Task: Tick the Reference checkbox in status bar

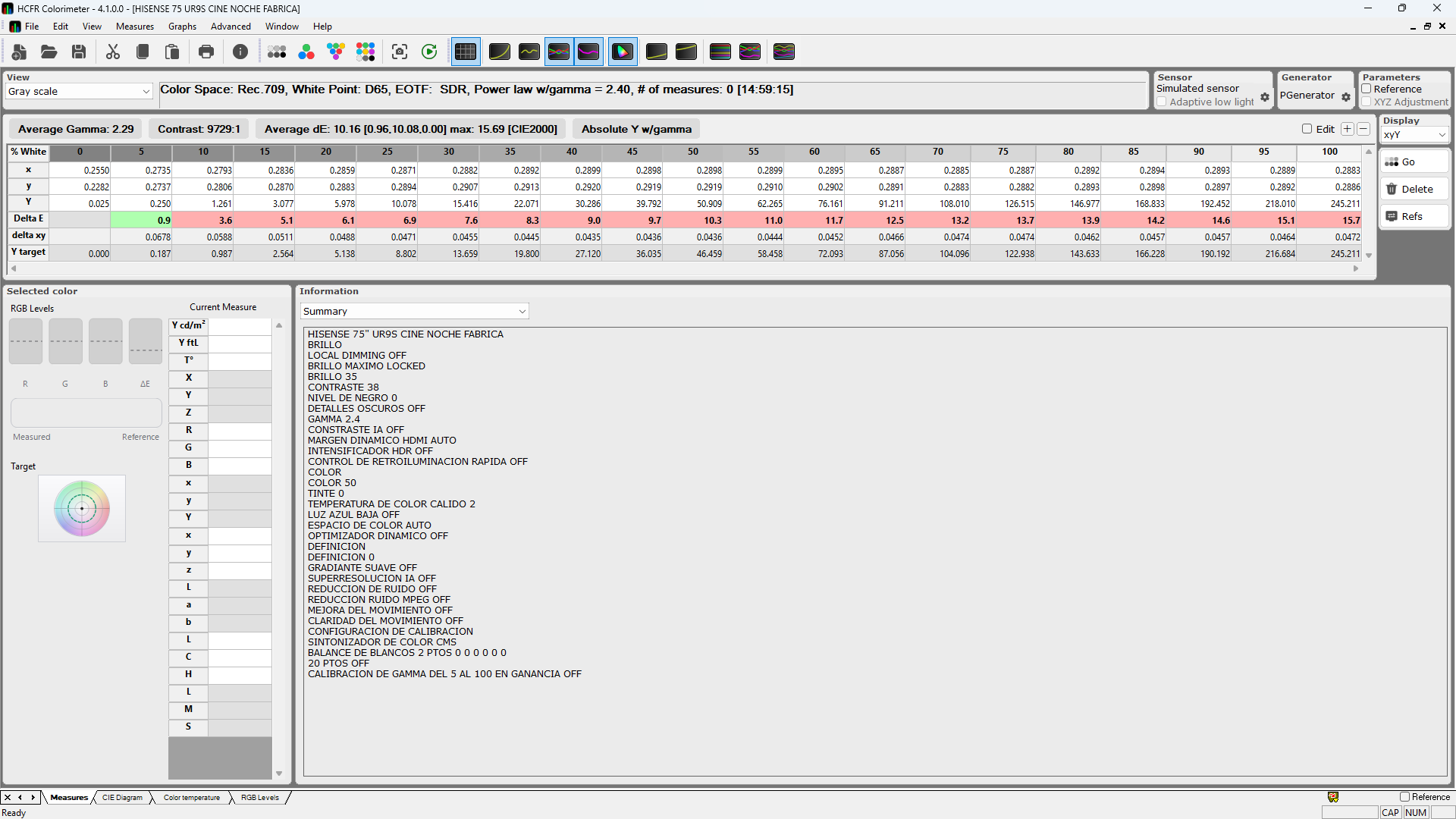Action: click(1404, 797)
